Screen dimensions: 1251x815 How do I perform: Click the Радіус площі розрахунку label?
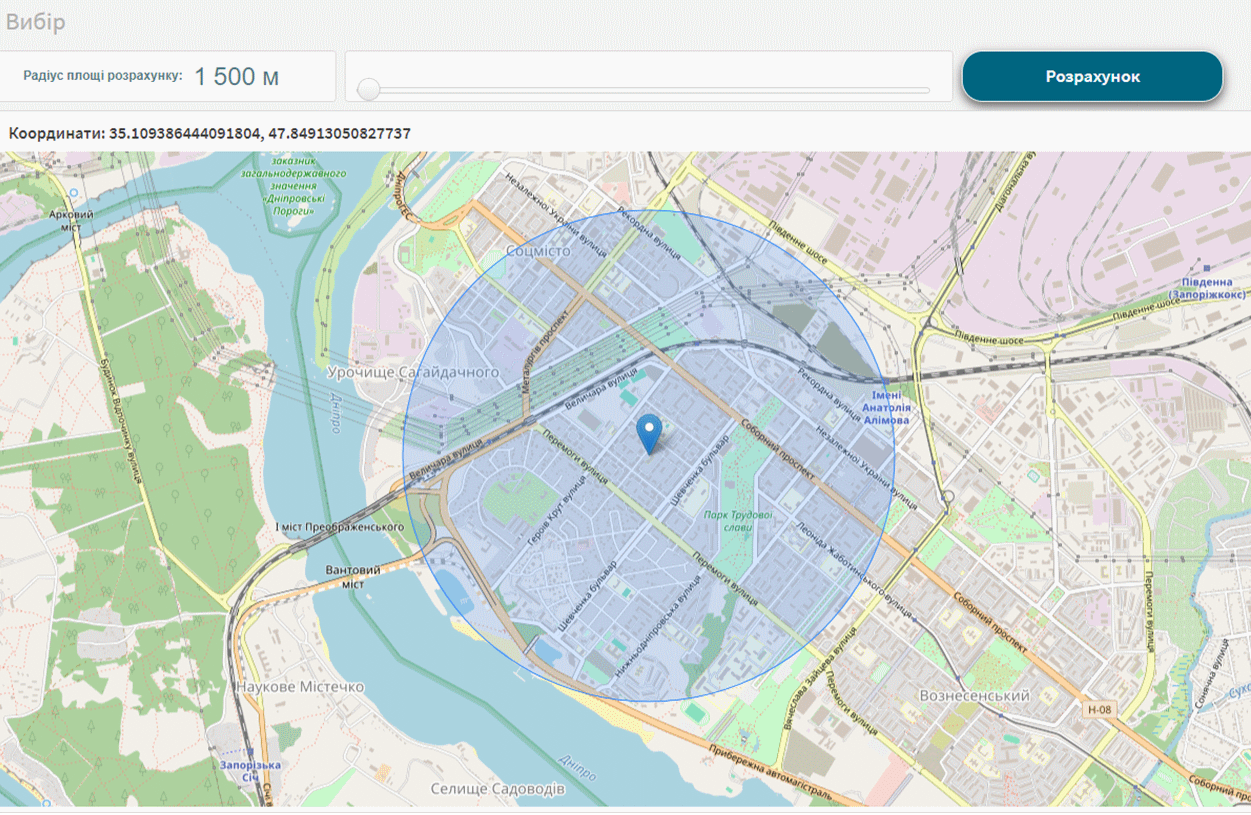point(103,77)
